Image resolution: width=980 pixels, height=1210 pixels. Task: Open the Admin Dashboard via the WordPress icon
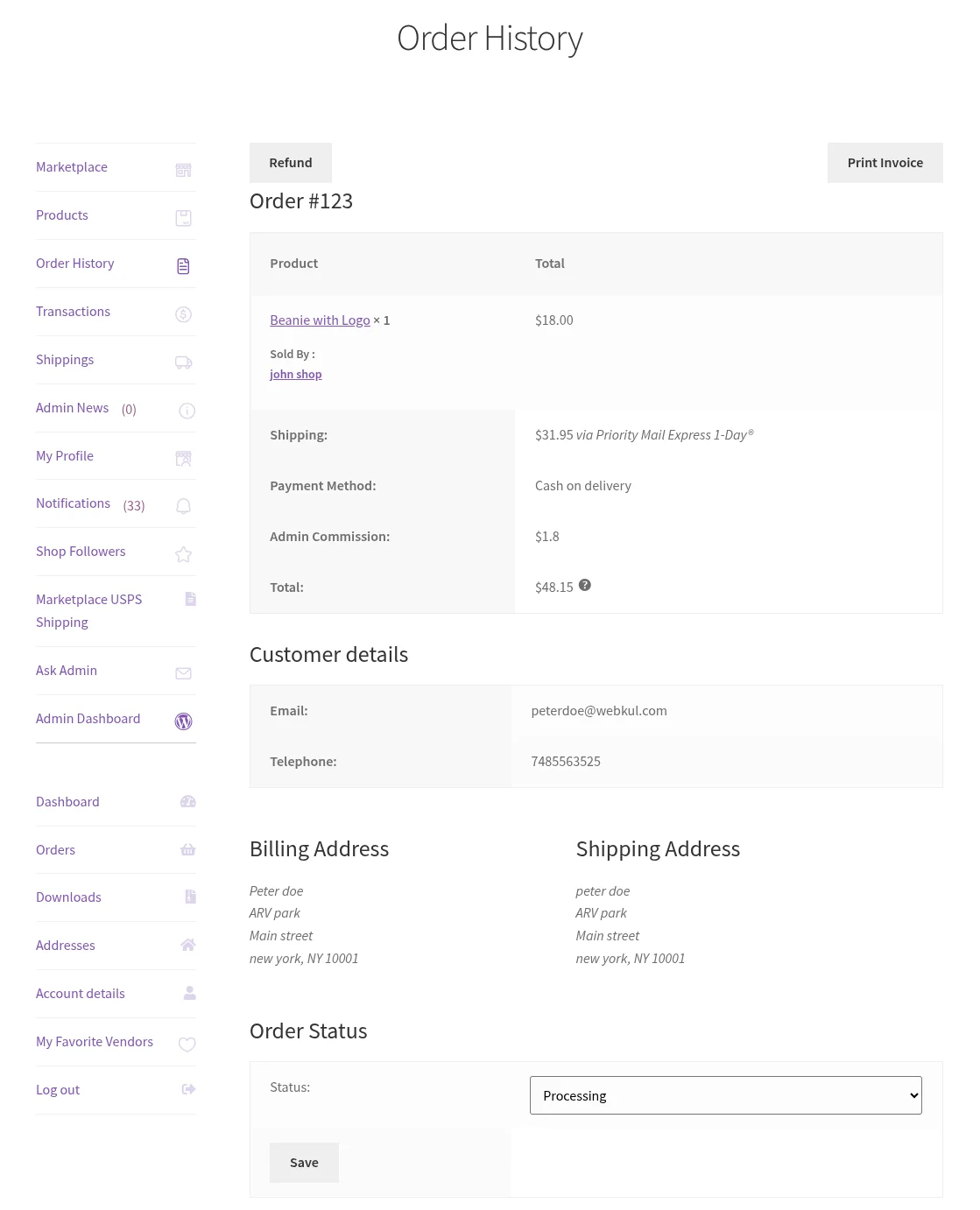(183, 721)
